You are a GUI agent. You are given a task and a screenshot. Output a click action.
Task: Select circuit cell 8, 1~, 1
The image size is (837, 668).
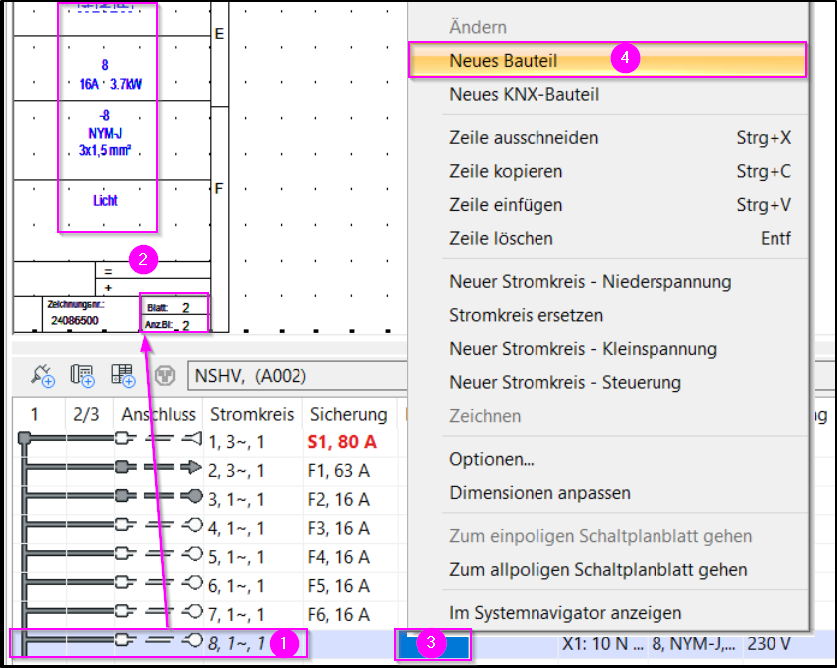(x=236, y=643)
